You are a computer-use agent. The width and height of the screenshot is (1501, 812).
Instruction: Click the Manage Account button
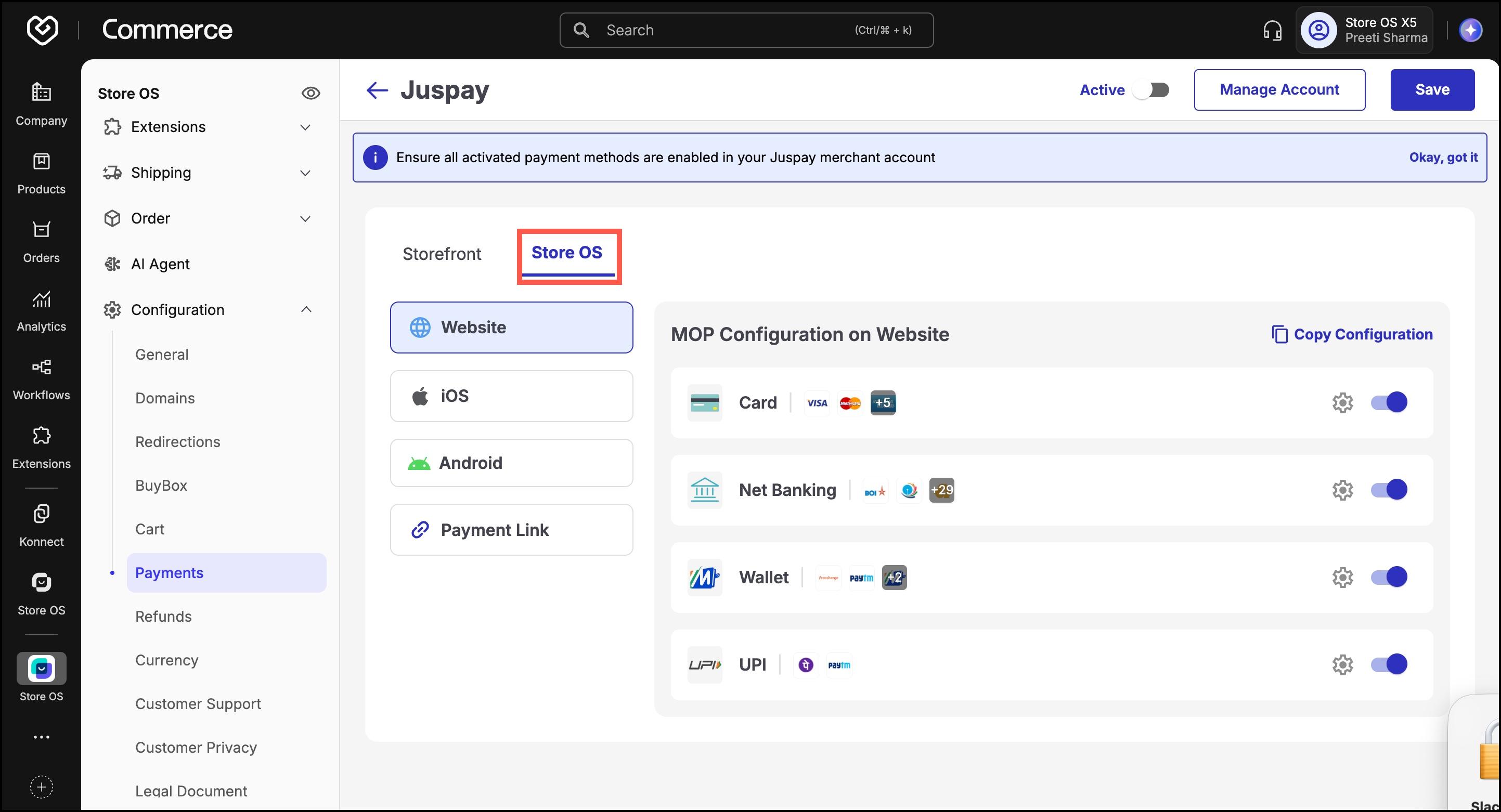pyautogui.click(x=1279, y=90)
